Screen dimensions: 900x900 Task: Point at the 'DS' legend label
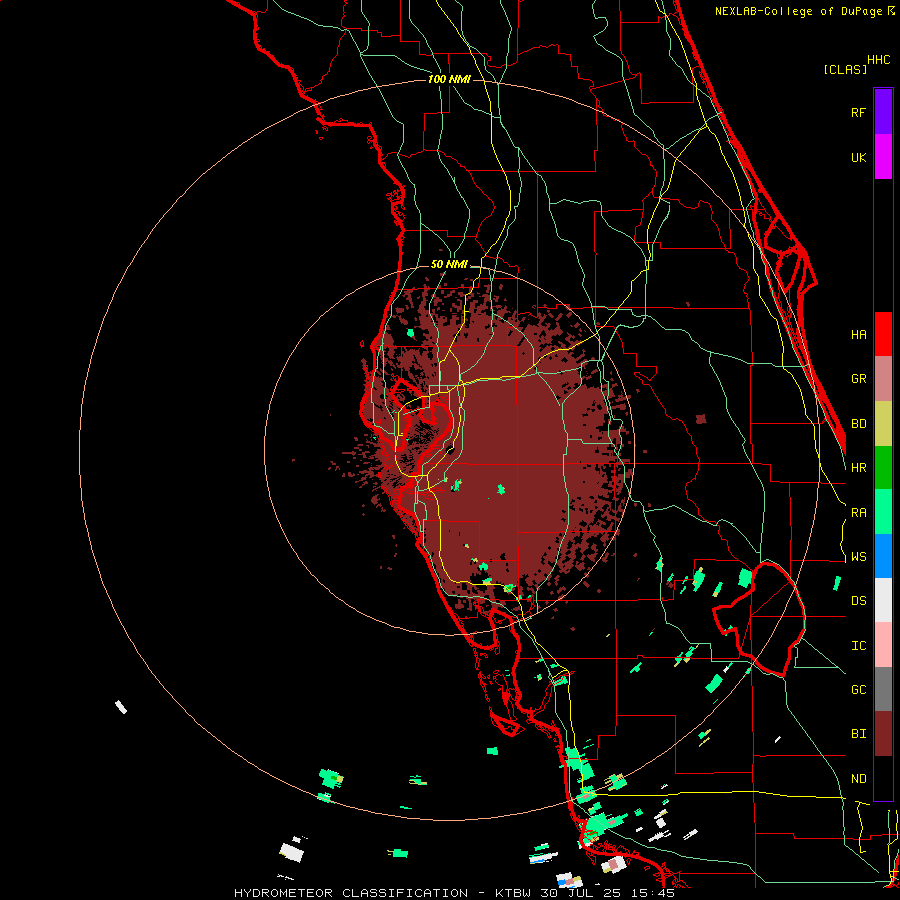[x=858, y=601]
